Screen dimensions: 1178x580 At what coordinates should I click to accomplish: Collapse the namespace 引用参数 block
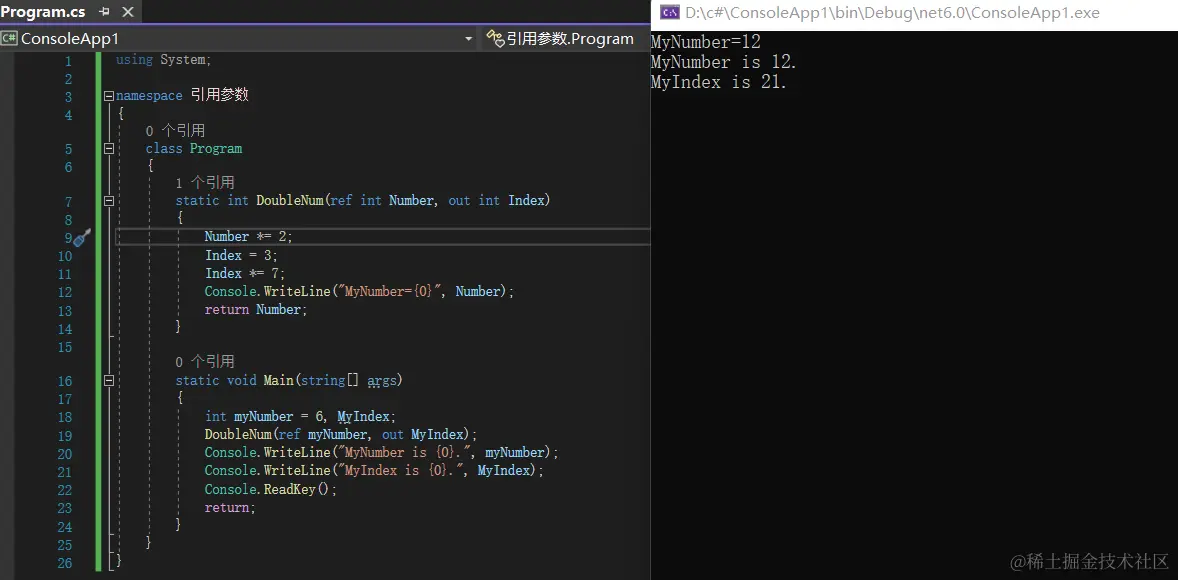click(109, 96)
